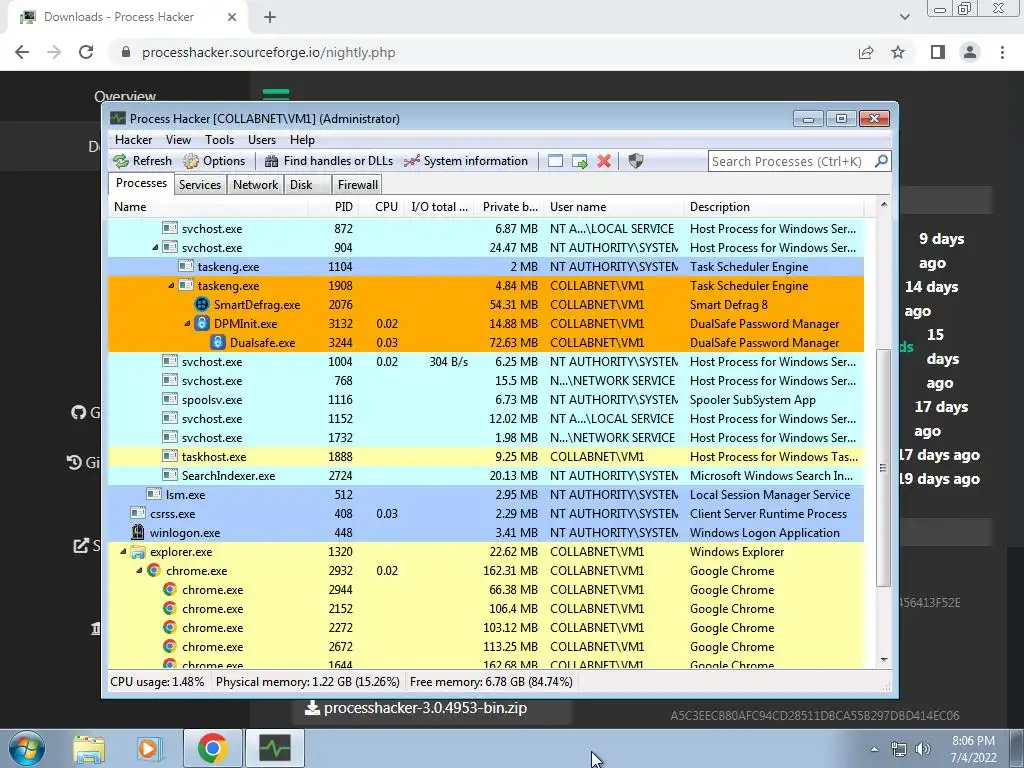1024x768 pixels.
Task: Open the Hacker menu
Action: point(133,140)
